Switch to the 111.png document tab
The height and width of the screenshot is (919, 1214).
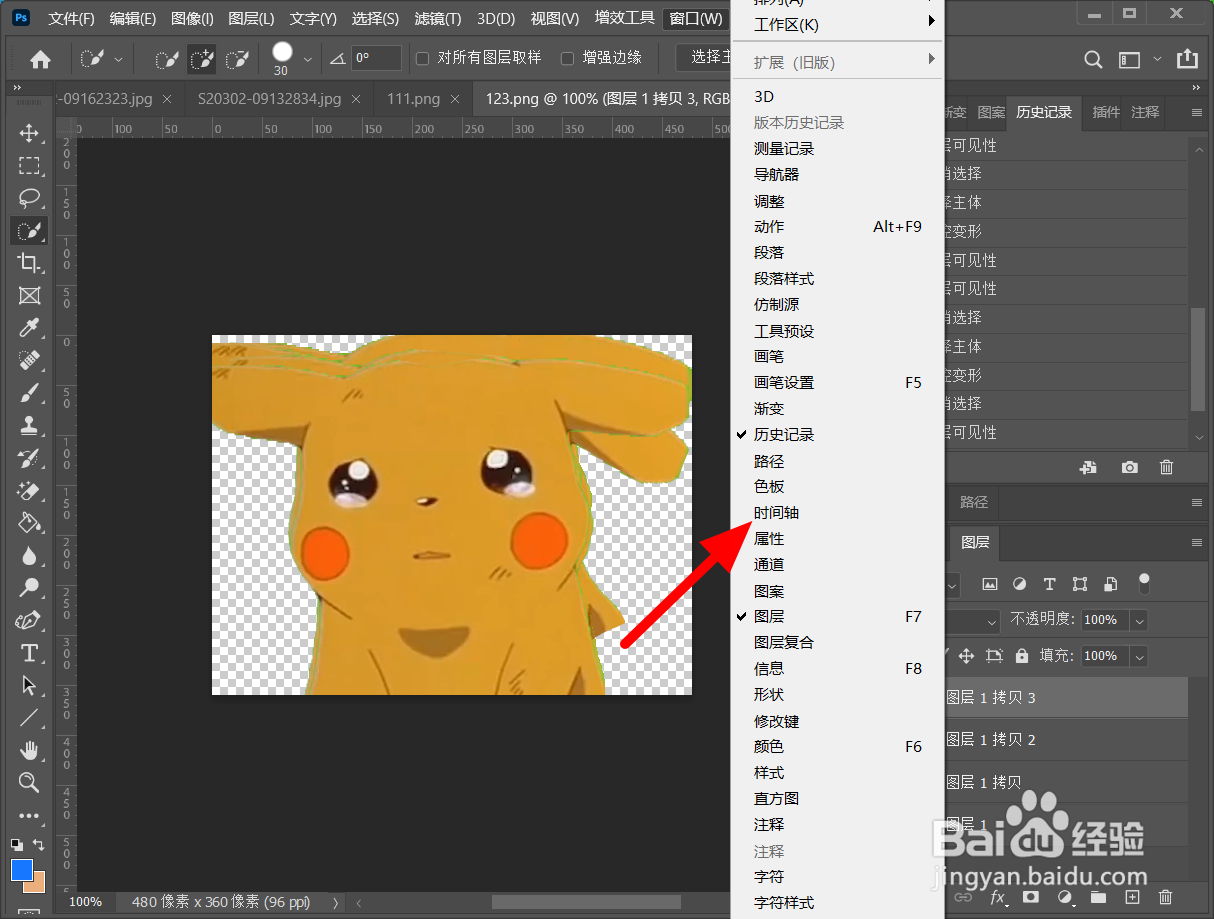(413, 99)
